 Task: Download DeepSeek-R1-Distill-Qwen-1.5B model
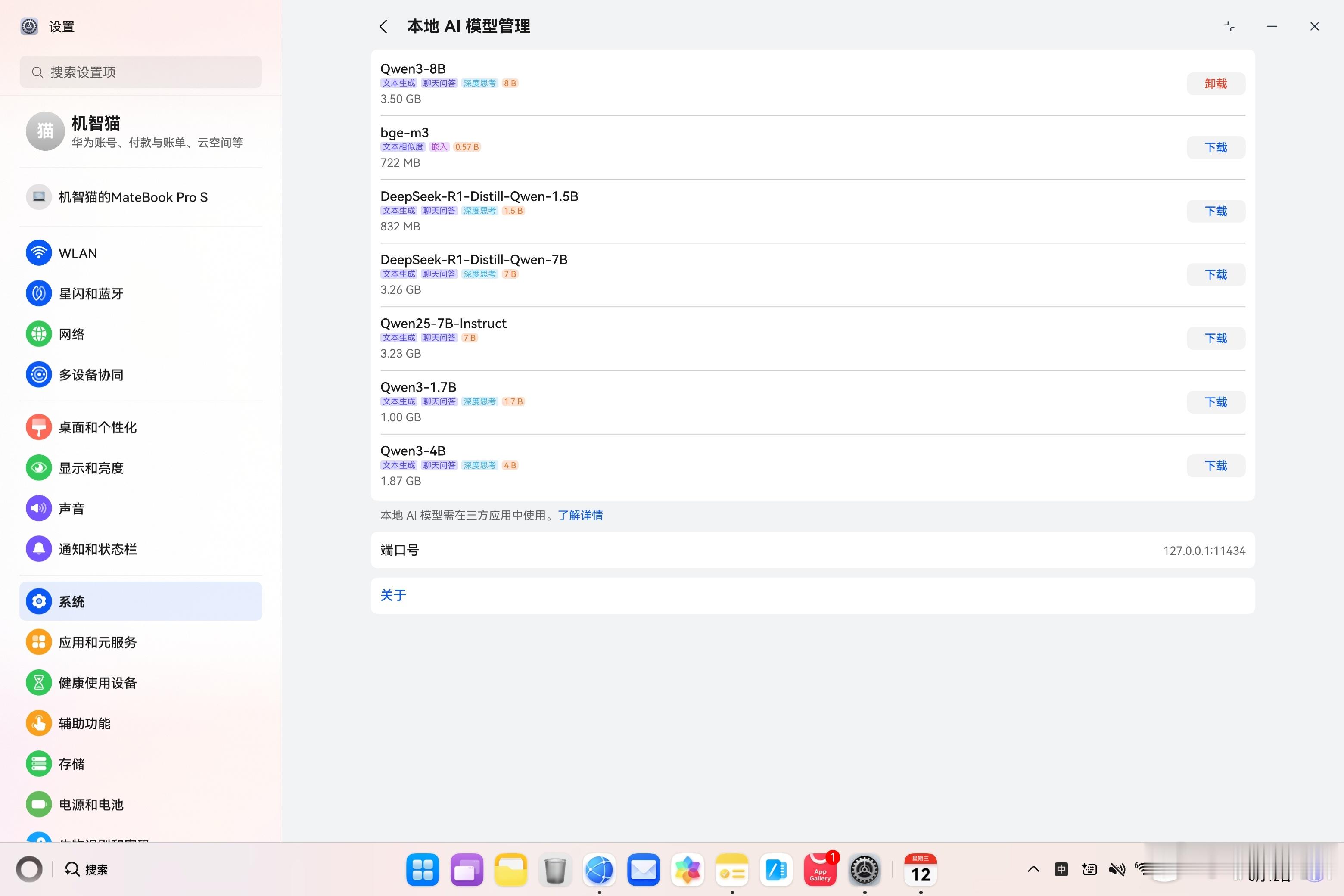click(1216, 211)
